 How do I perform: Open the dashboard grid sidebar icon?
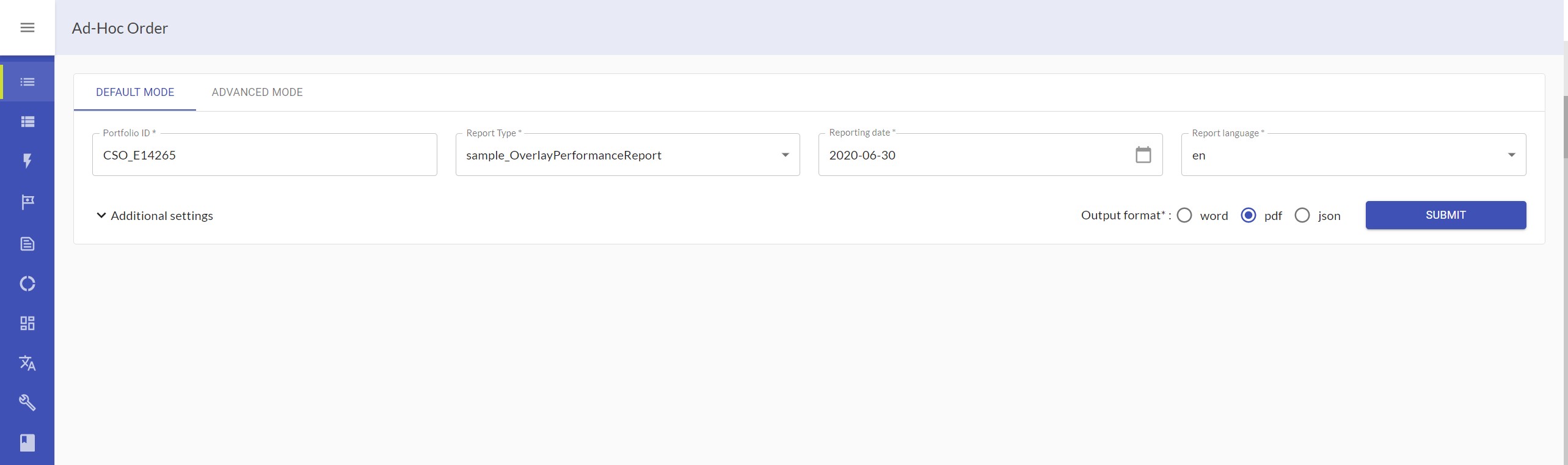click(x=27, y=323)
